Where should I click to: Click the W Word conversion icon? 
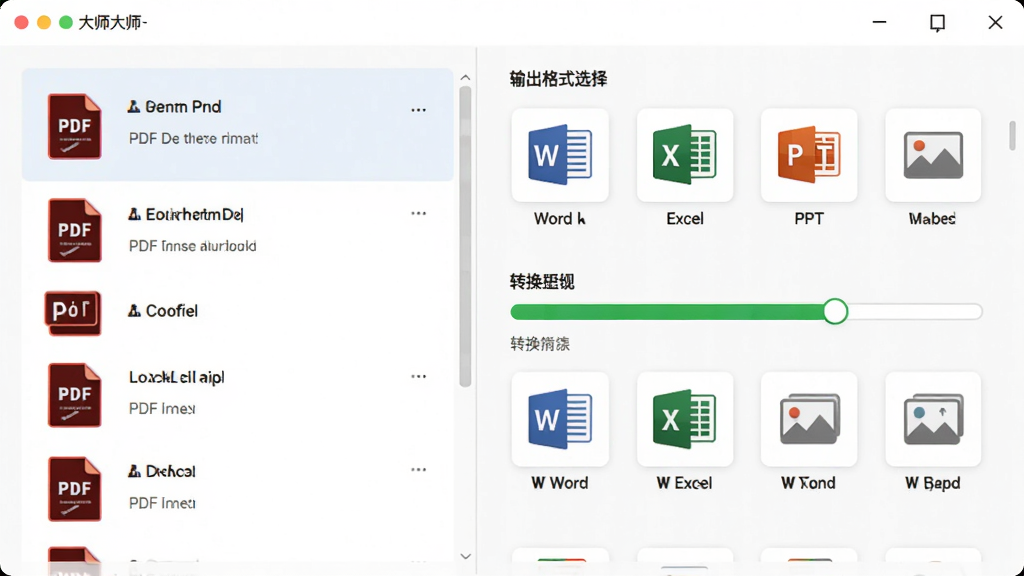(560, 419)
